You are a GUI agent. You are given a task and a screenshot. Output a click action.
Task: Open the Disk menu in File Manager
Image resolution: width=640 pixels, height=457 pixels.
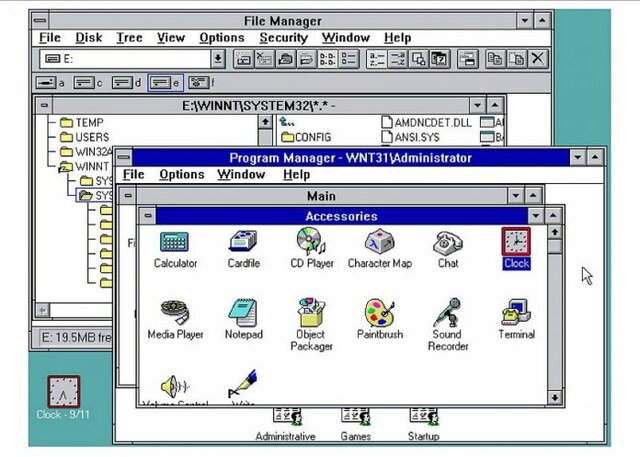point(89,38)
